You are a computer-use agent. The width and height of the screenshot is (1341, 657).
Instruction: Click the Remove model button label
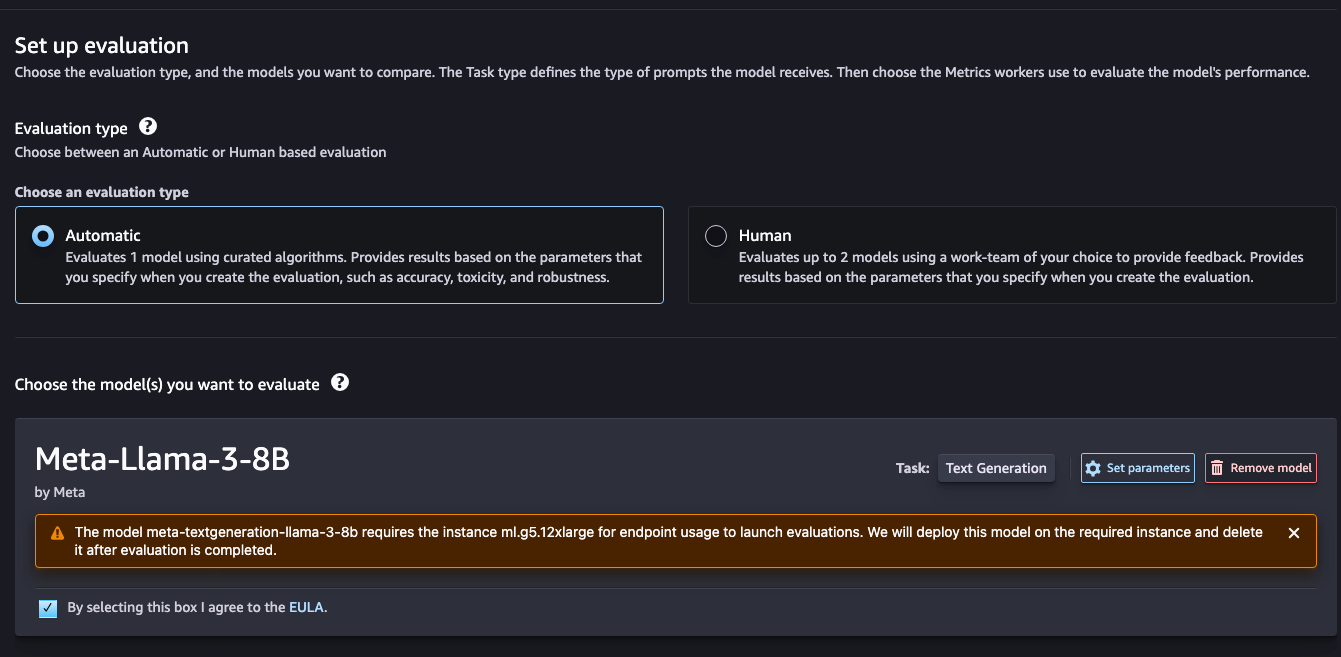(1270, 468)
